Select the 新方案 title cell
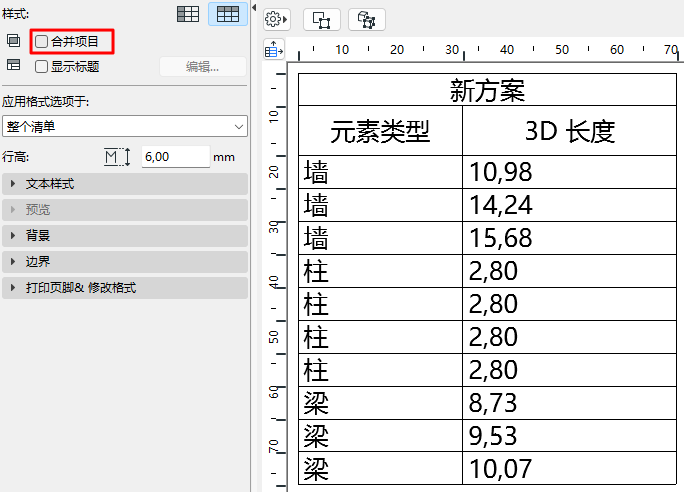684x492 pixels. 487,90
